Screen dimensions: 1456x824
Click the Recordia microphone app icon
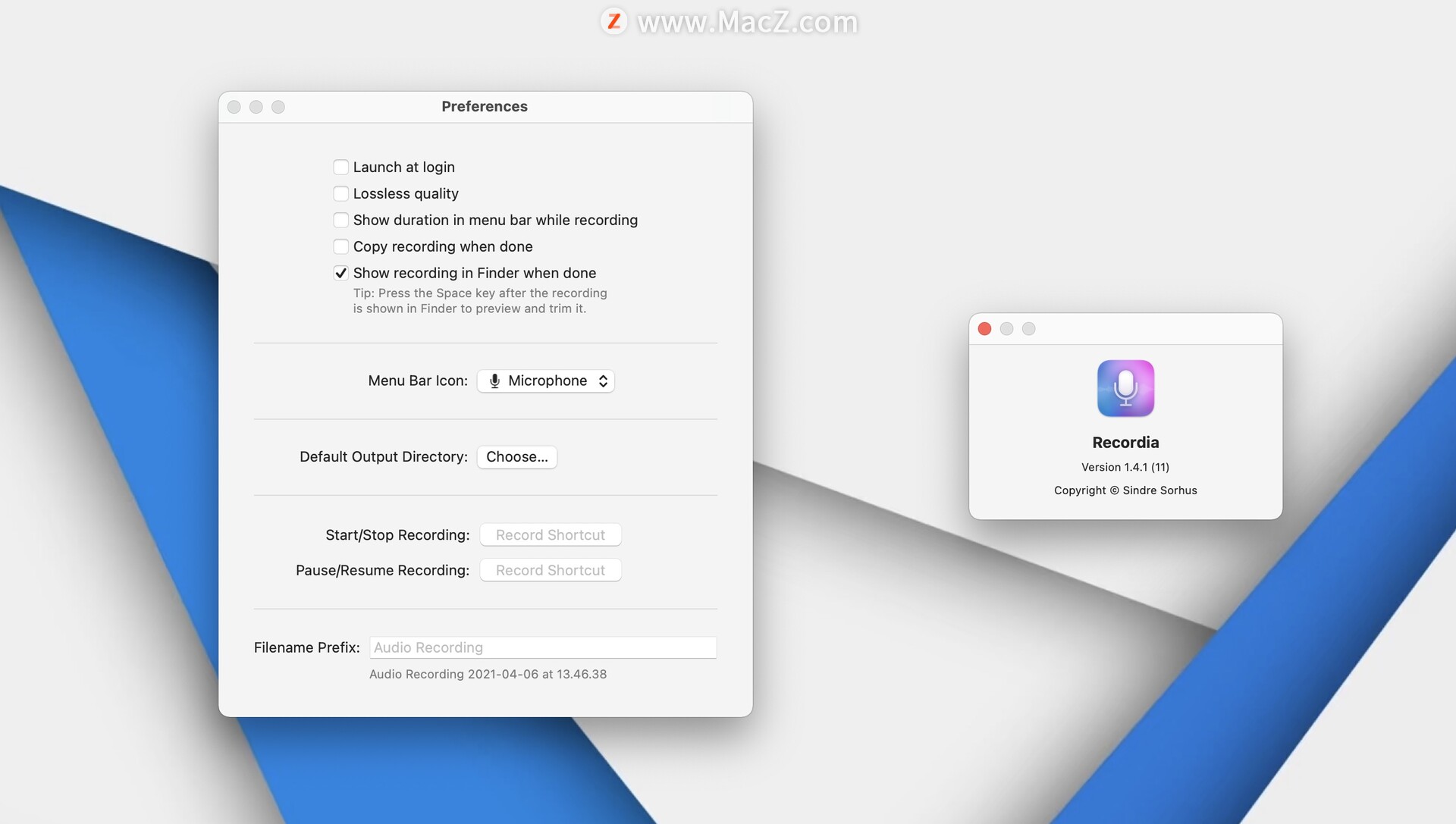tap(1126, 389)
